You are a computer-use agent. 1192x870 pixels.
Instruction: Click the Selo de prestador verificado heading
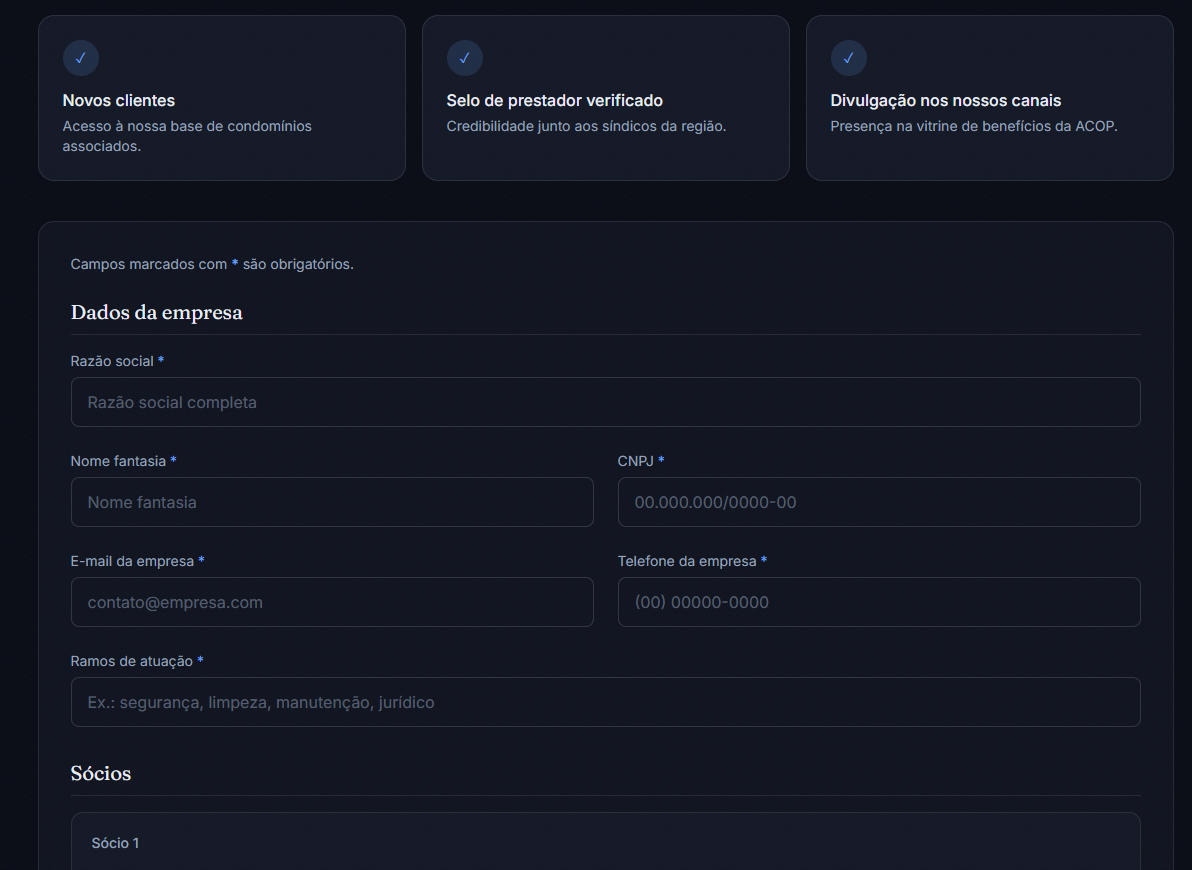click(554, 100)
